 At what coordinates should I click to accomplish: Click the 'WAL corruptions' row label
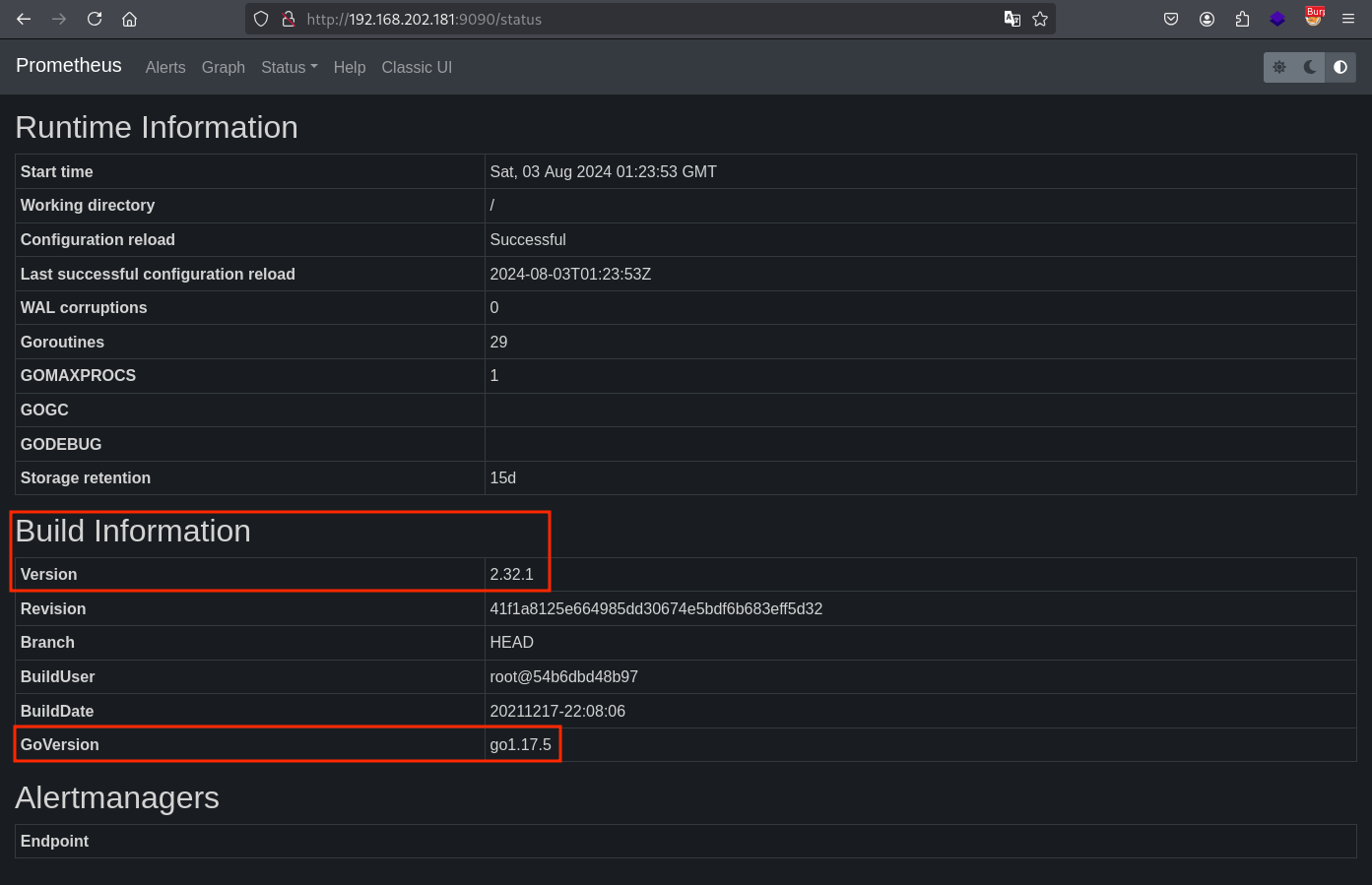point(84,307)
